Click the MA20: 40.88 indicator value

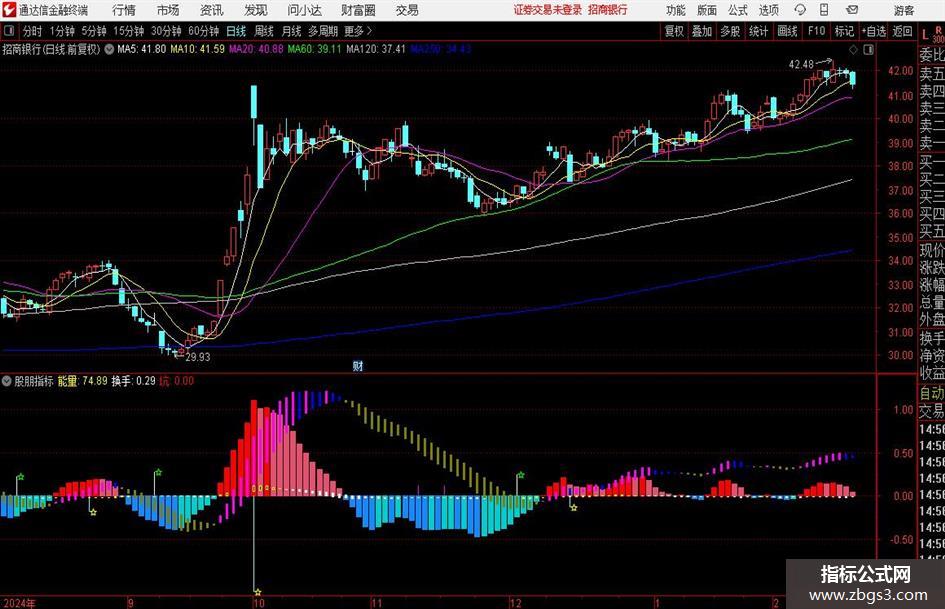[x=256, y=49]
